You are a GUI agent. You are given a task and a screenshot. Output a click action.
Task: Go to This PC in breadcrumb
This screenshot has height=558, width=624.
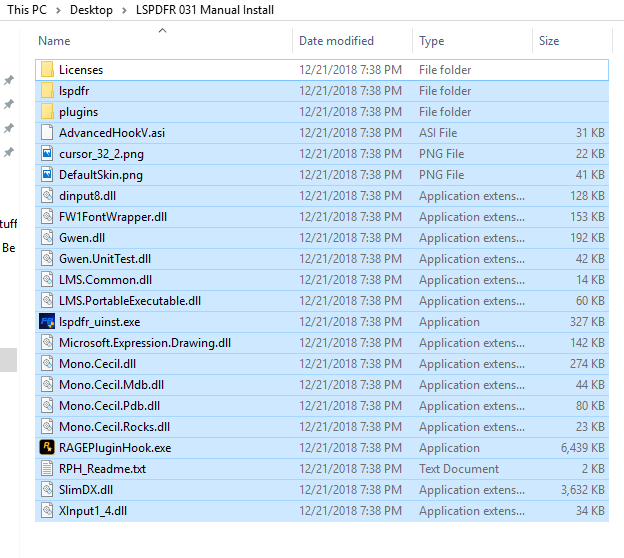coord(27,10)
